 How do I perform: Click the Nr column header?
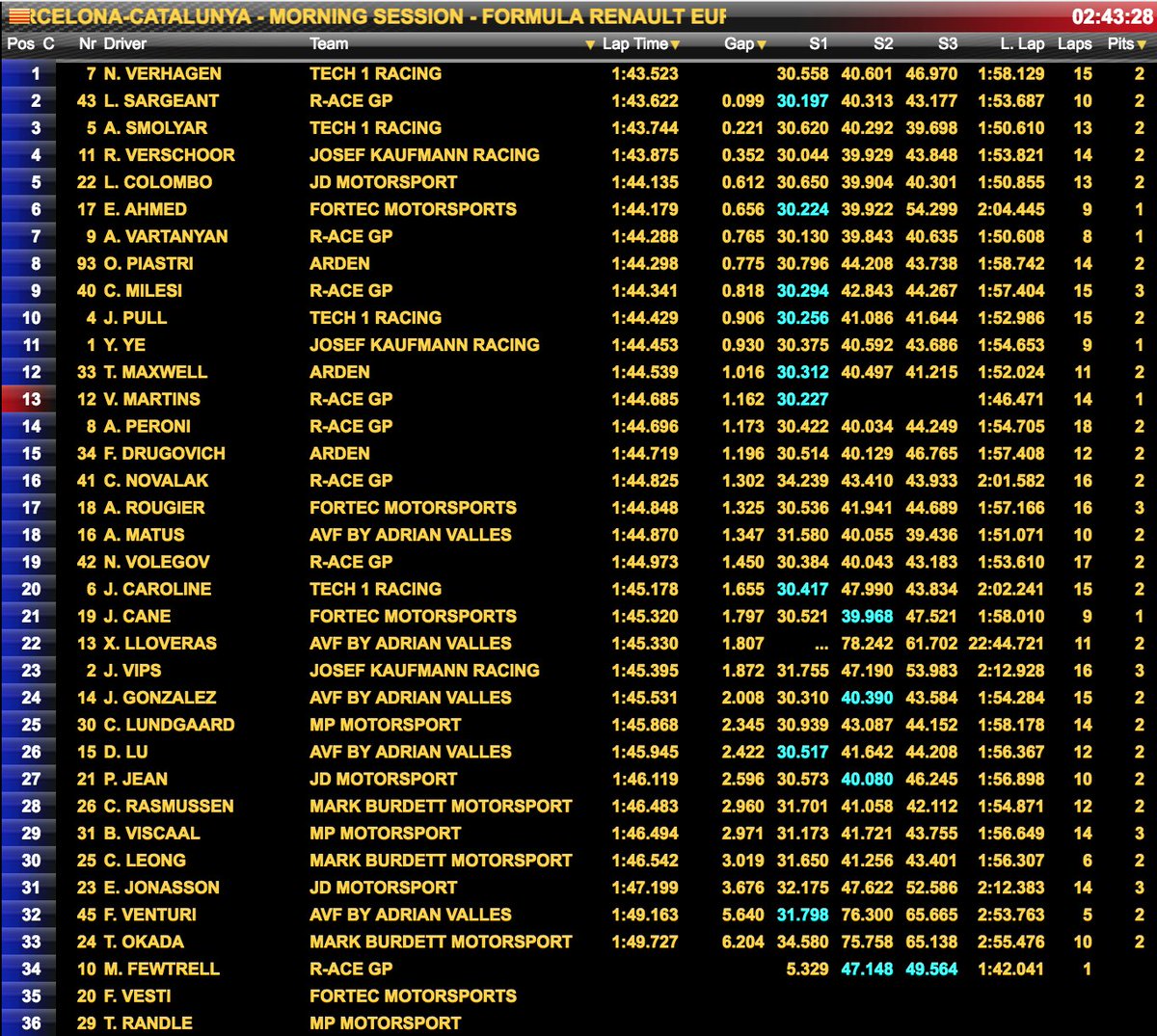(x=88, y=43)
